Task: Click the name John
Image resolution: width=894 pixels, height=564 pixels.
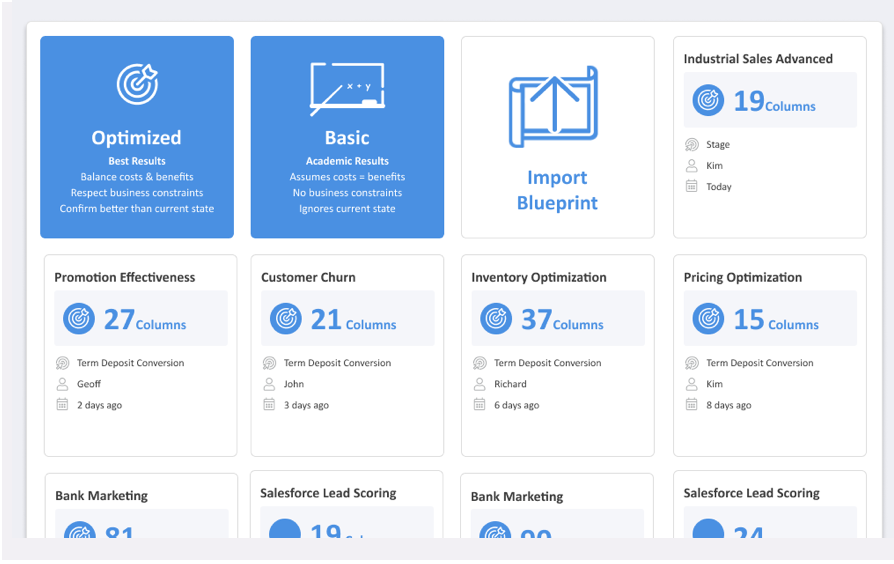Action: [x=294, y=384]
